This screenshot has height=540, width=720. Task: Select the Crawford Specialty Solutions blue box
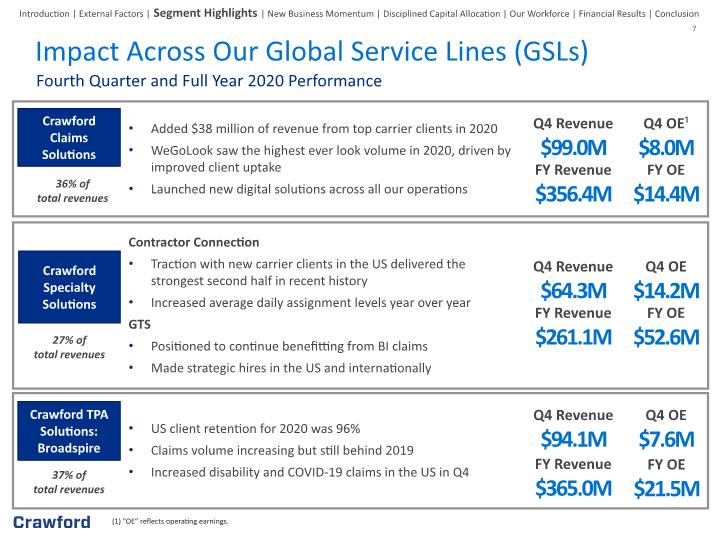point(69,287)
